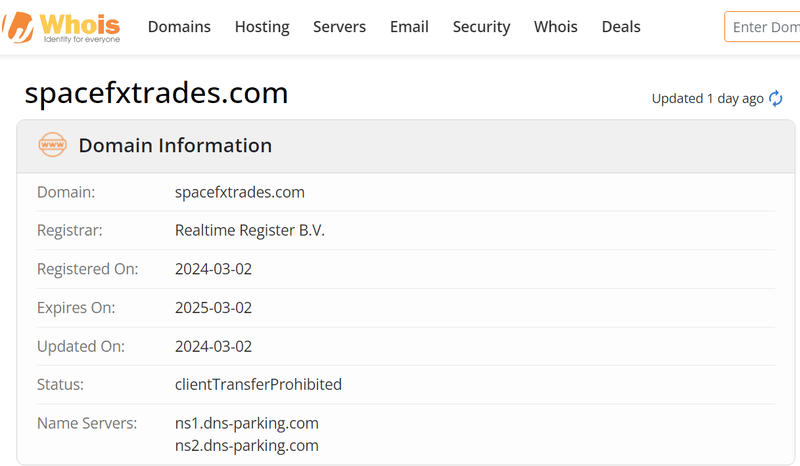The width and height of the screenshot is (800, 466).
Task: Click the Updated 1 day ago text
Action: click(x=707, y=98)
